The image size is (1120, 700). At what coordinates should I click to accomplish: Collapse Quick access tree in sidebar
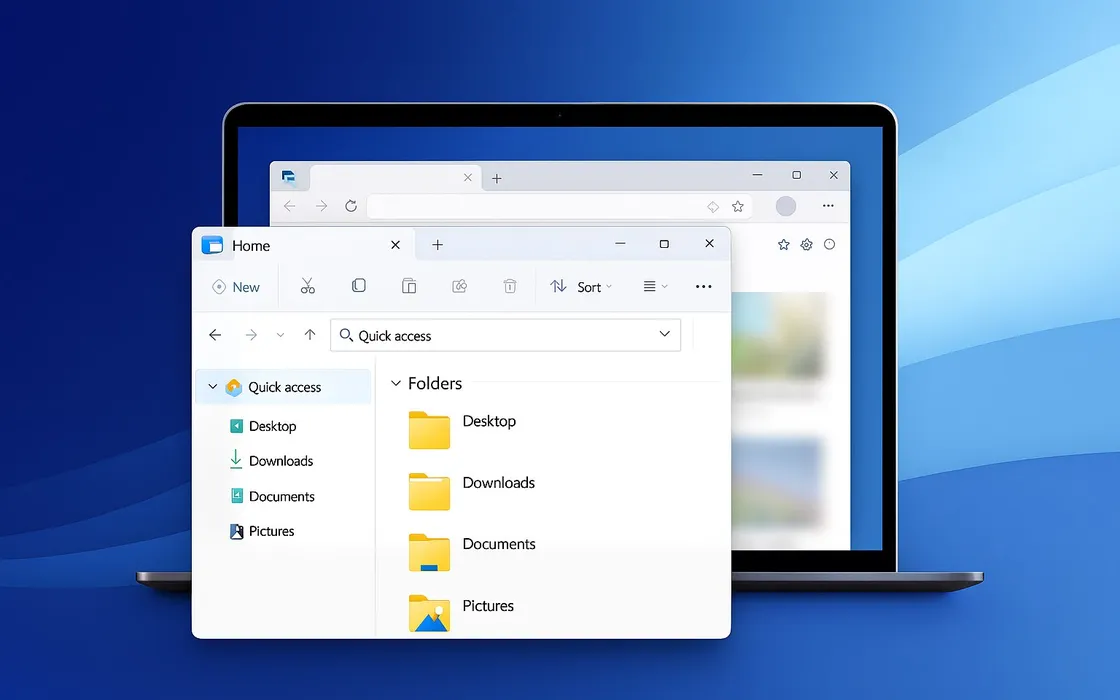pos(212,388)
